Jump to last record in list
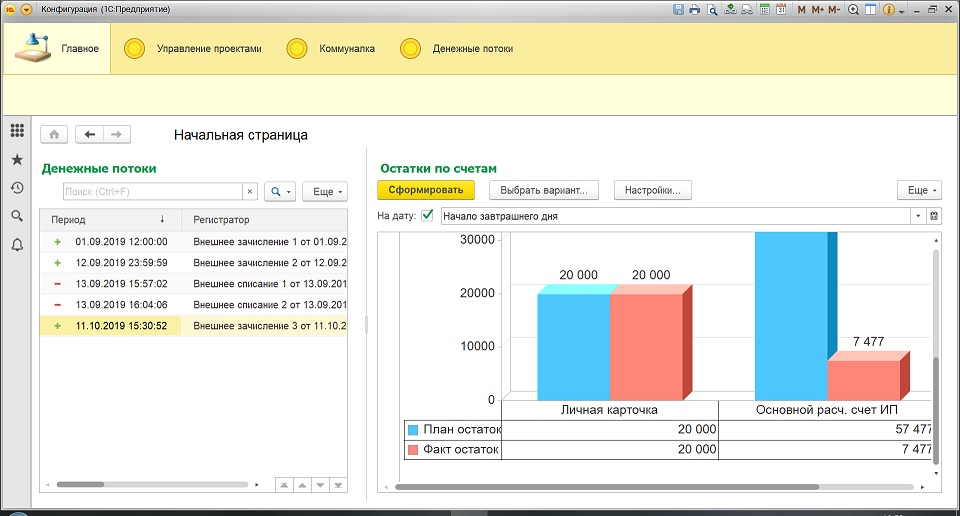 tap(338, 485)
